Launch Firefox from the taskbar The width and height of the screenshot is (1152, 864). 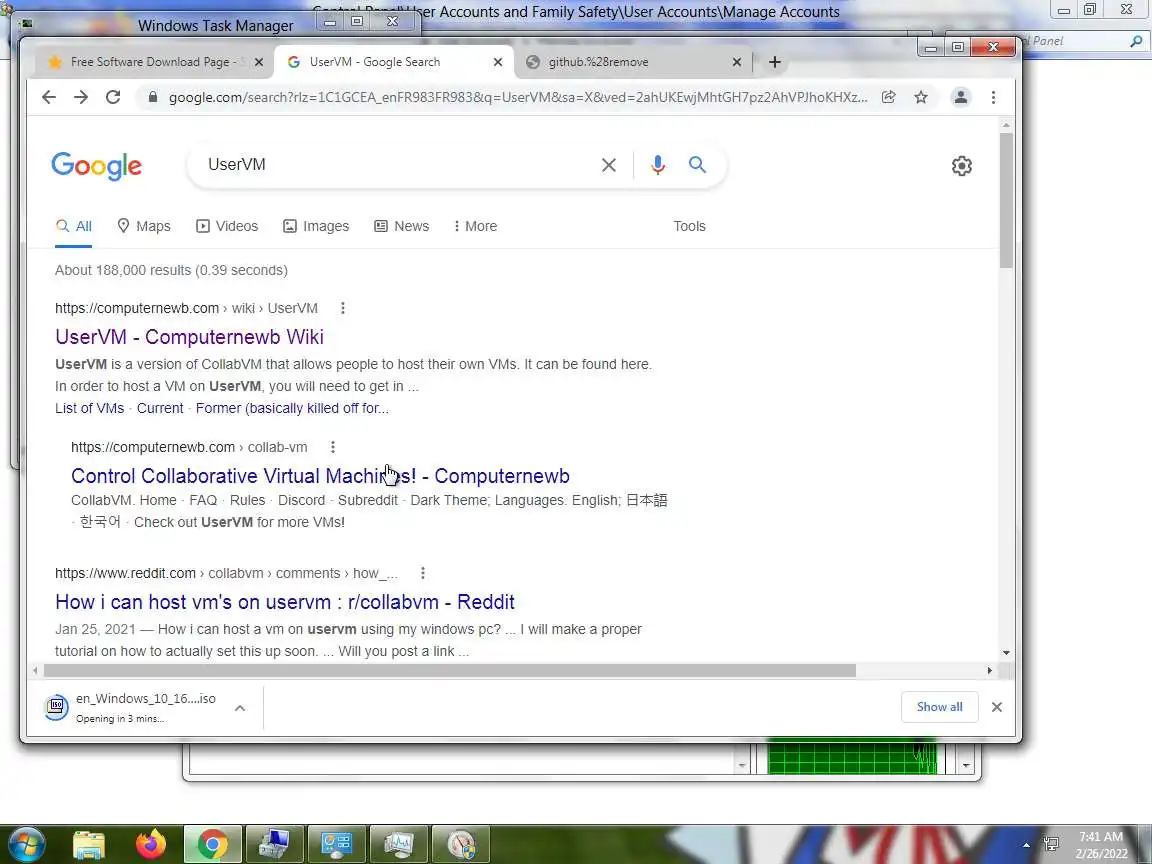pyautogui.click(x=151, y=845)
